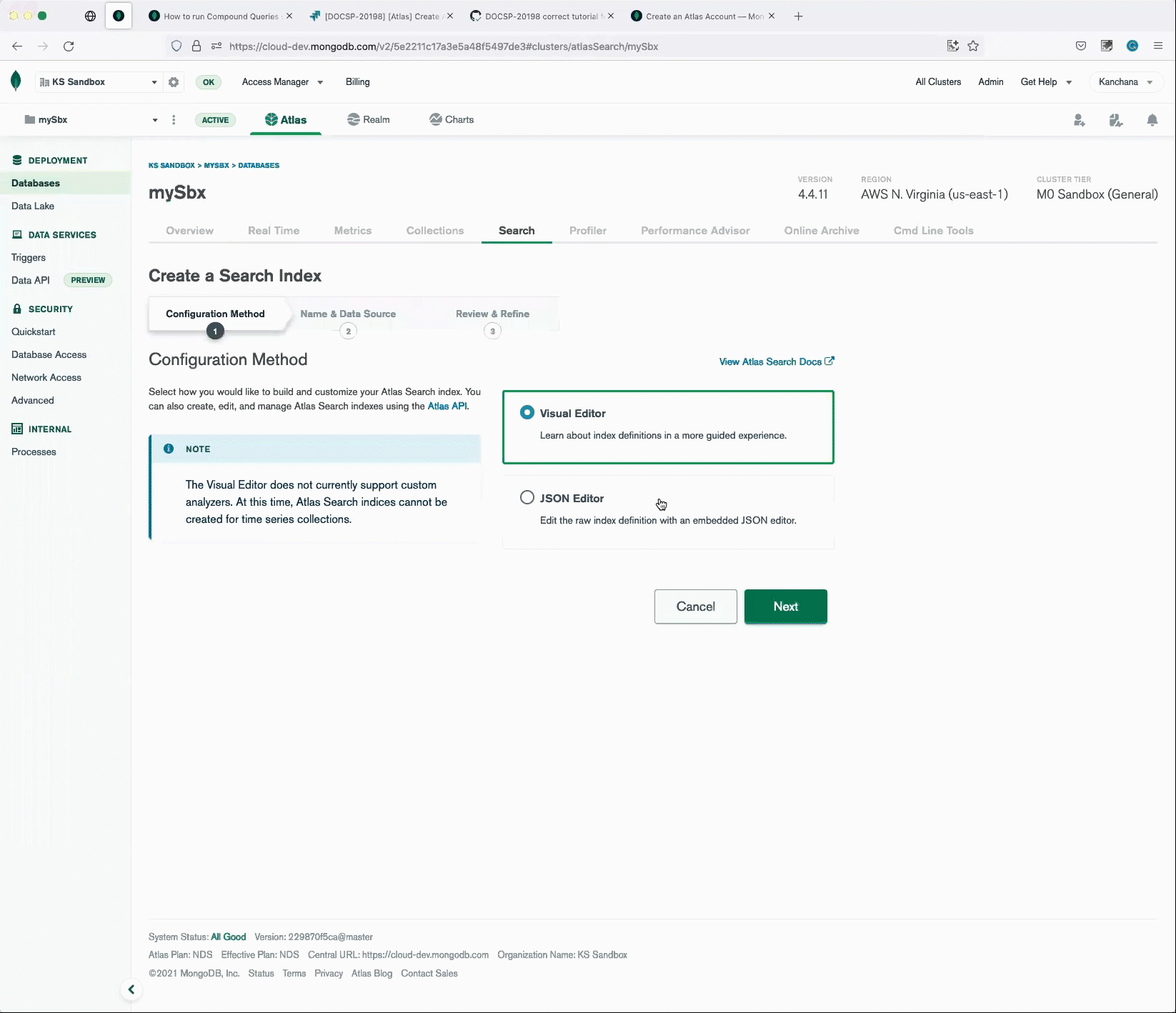Open the Get Help dropdown

(1046, 82)
